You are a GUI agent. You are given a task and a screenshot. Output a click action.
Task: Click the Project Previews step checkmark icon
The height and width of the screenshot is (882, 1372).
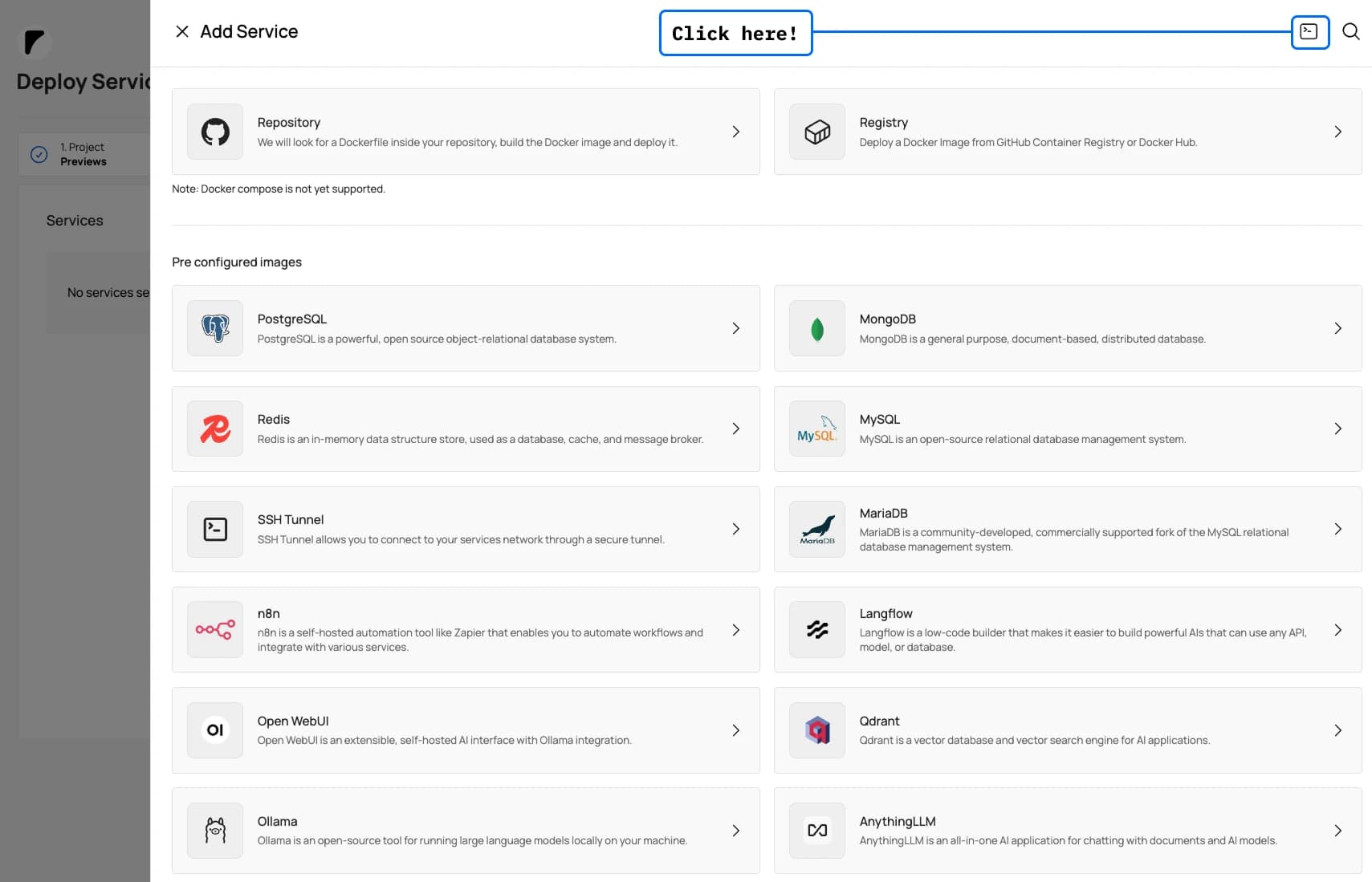click(x=39, y=154)
